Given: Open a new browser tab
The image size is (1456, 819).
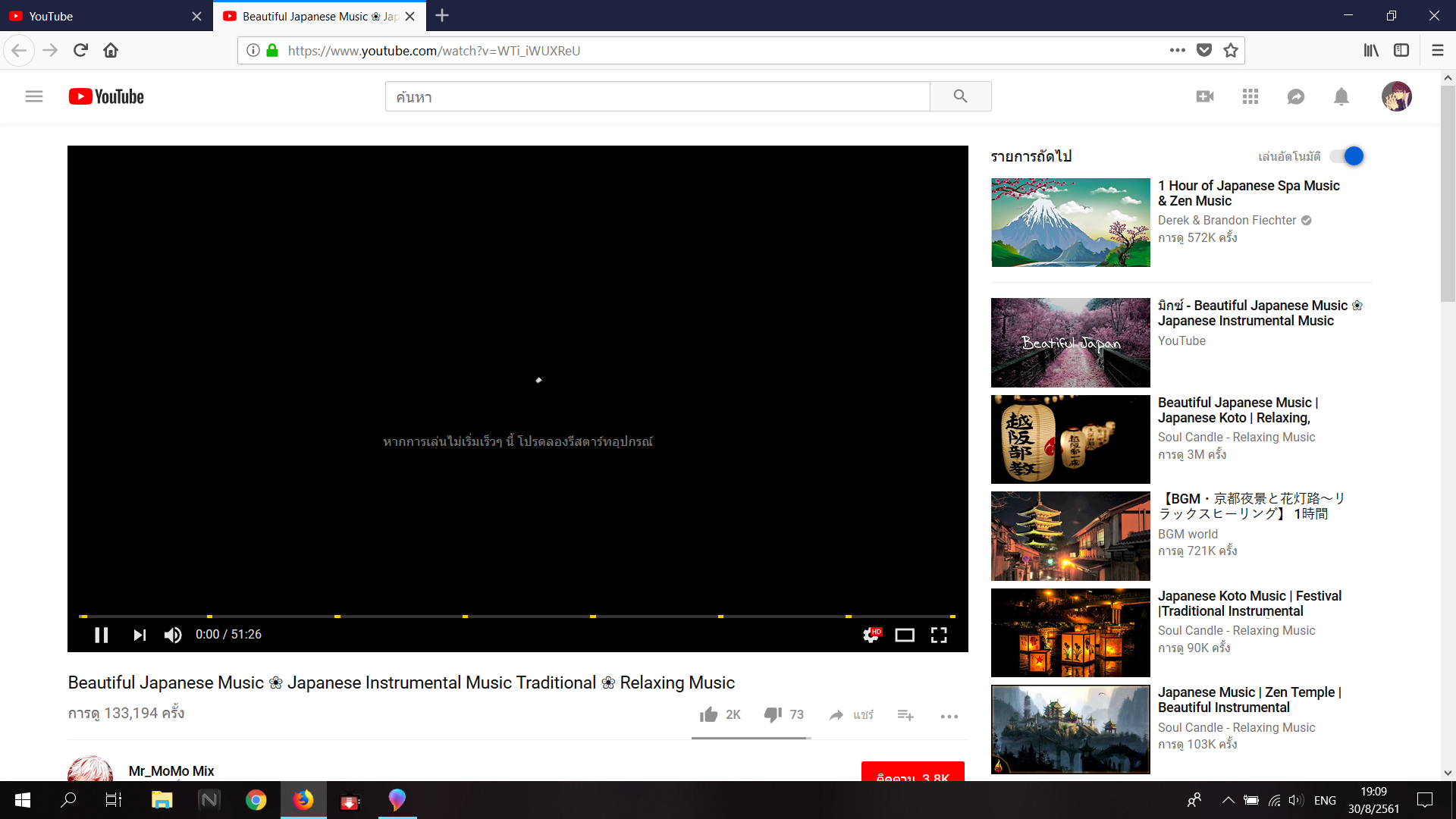Looking at the screenshot, I should (x=442, y=16).
